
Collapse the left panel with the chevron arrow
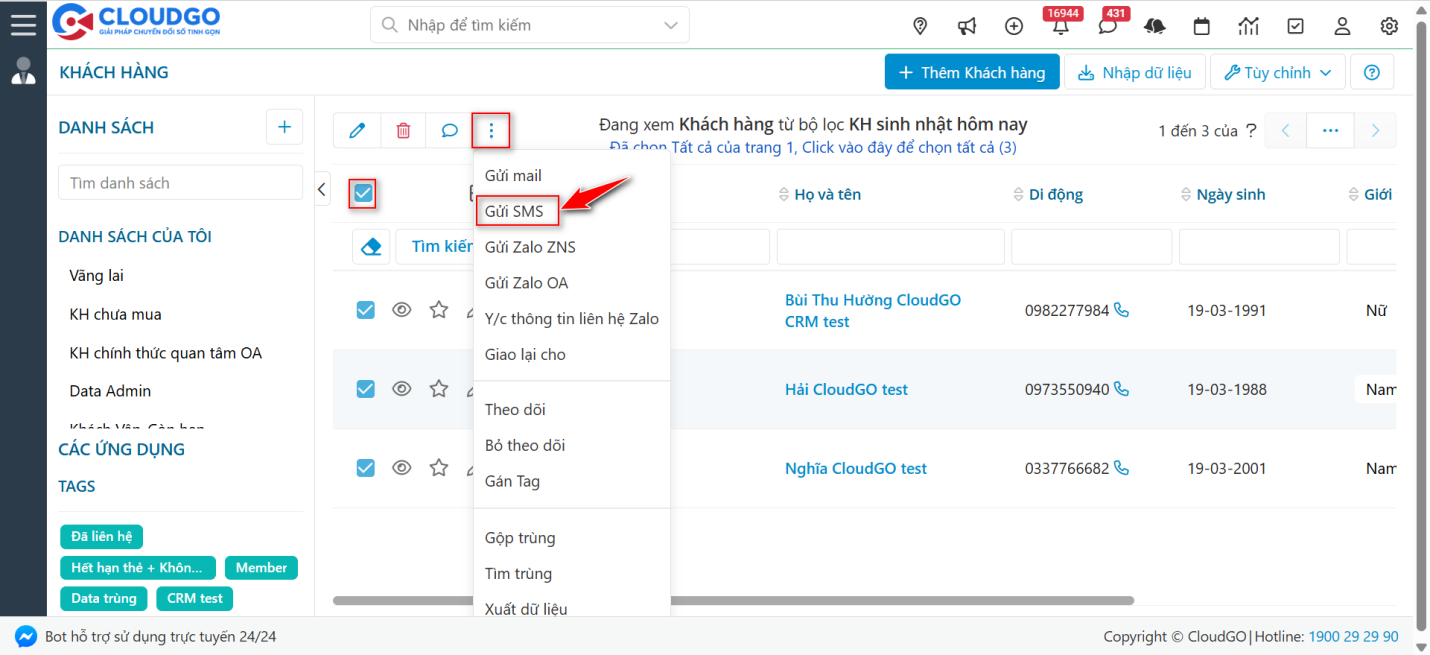pyautogui.click(x=321, y=188)
